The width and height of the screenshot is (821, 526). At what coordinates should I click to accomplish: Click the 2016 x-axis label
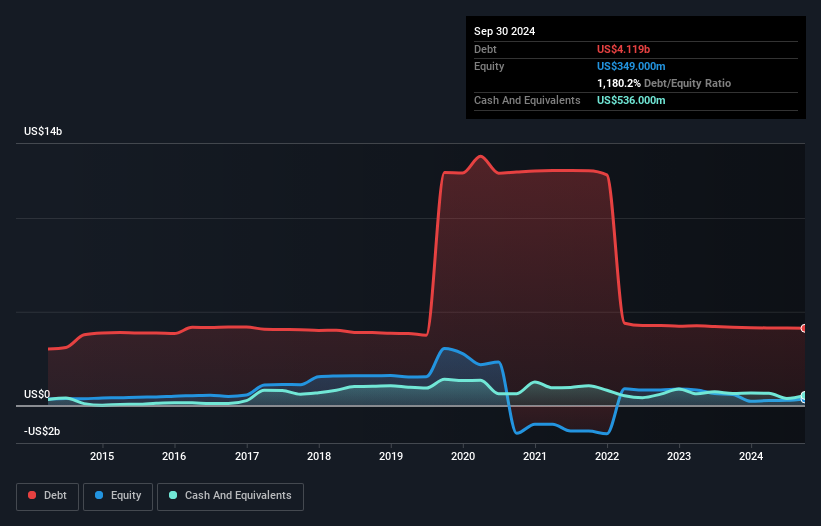pyautogui.click(x=174, y=456)
